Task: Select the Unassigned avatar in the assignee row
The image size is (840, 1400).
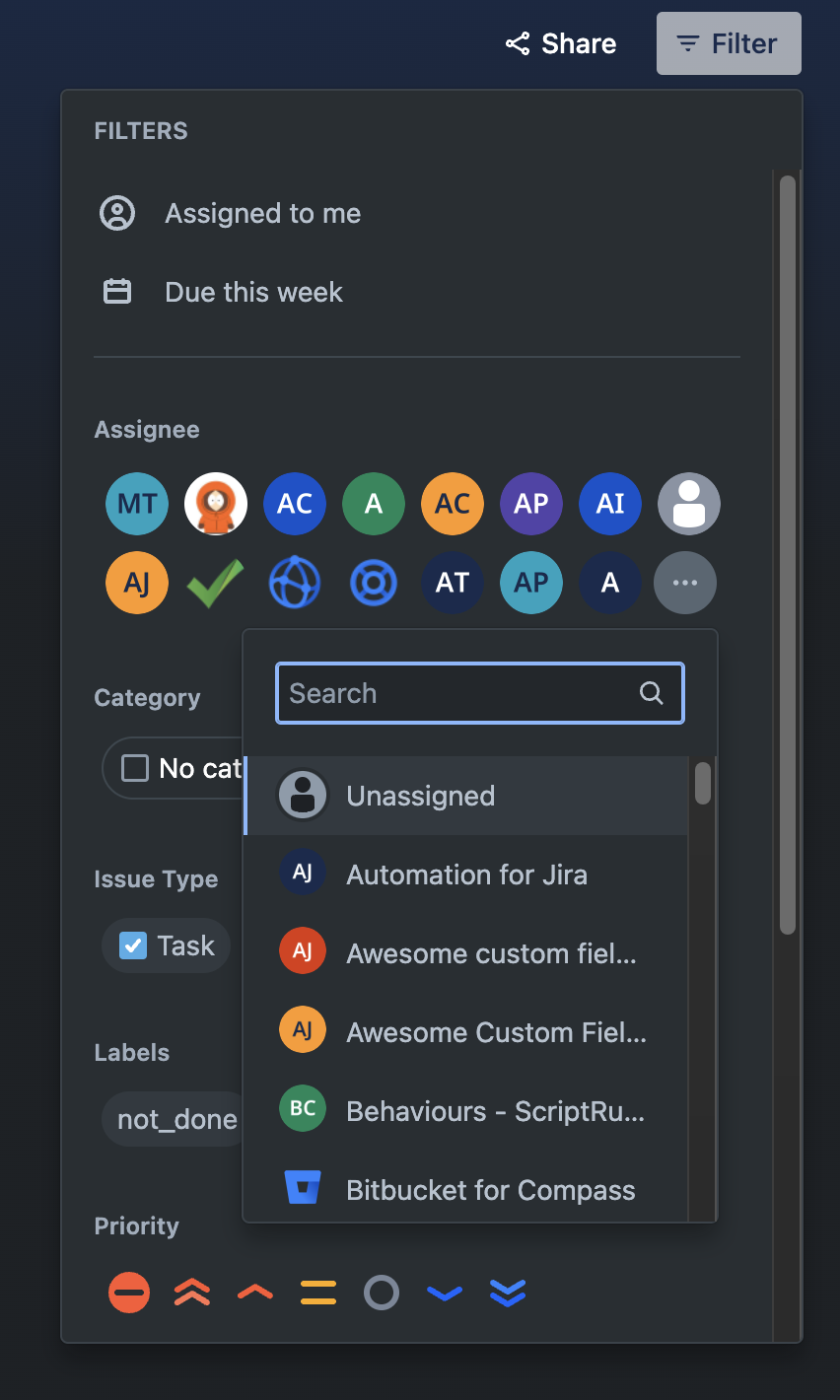Action: (x=689, y=504)
